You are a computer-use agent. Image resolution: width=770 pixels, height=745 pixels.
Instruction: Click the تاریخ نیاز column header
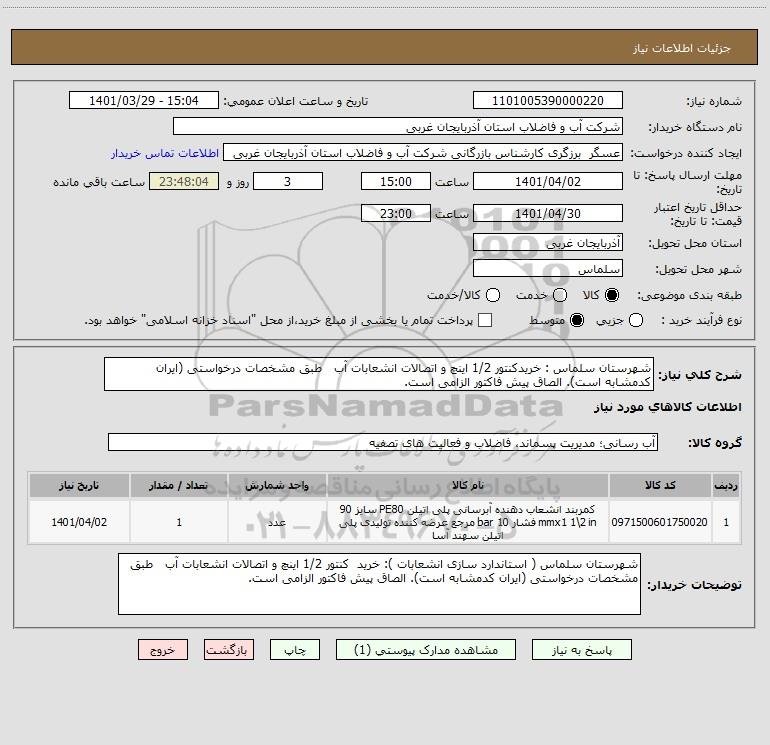point(79,486)
